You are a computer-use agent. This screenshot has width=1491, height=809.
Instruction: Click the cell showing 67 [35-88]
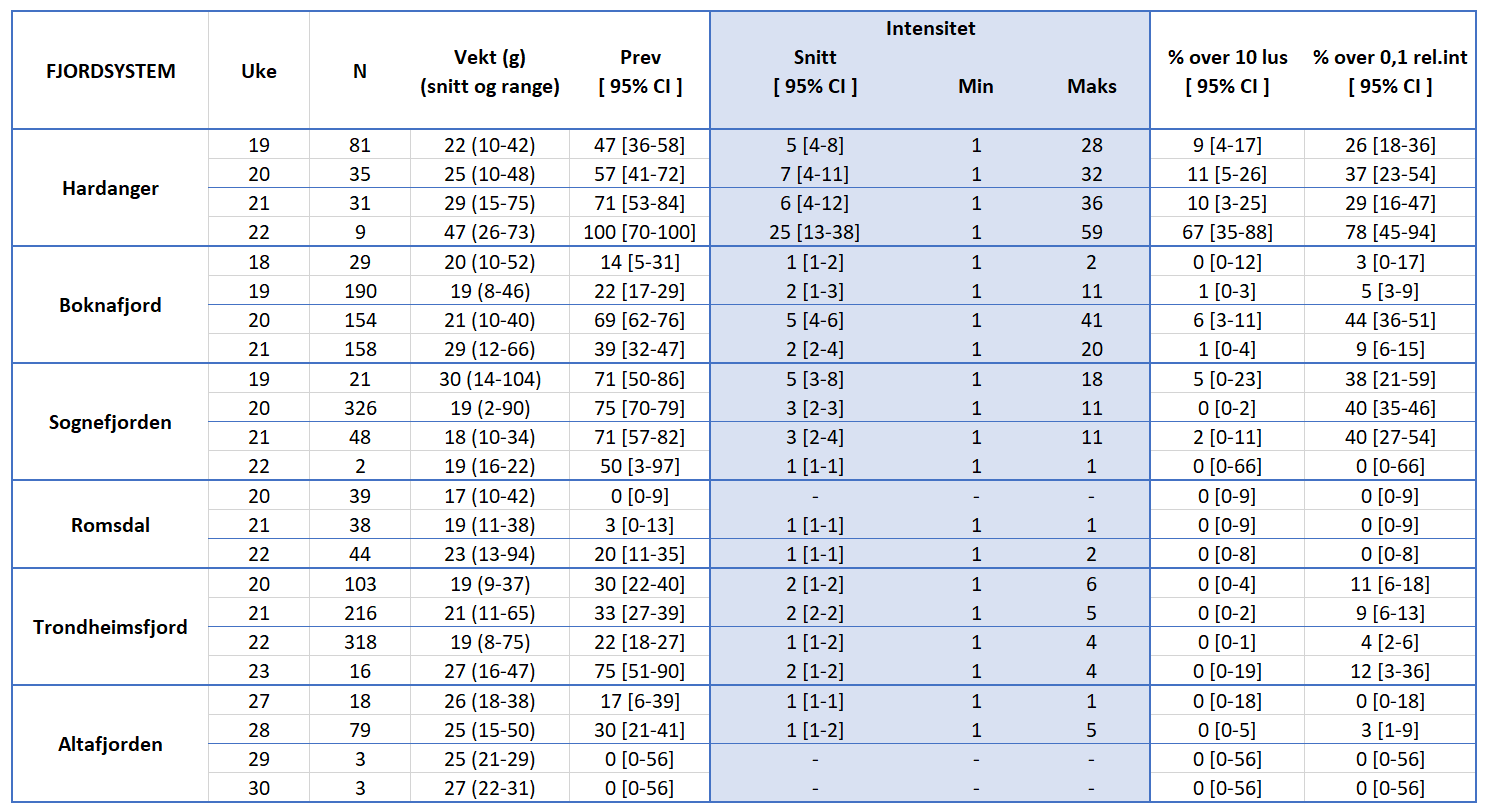point(1227,232)
